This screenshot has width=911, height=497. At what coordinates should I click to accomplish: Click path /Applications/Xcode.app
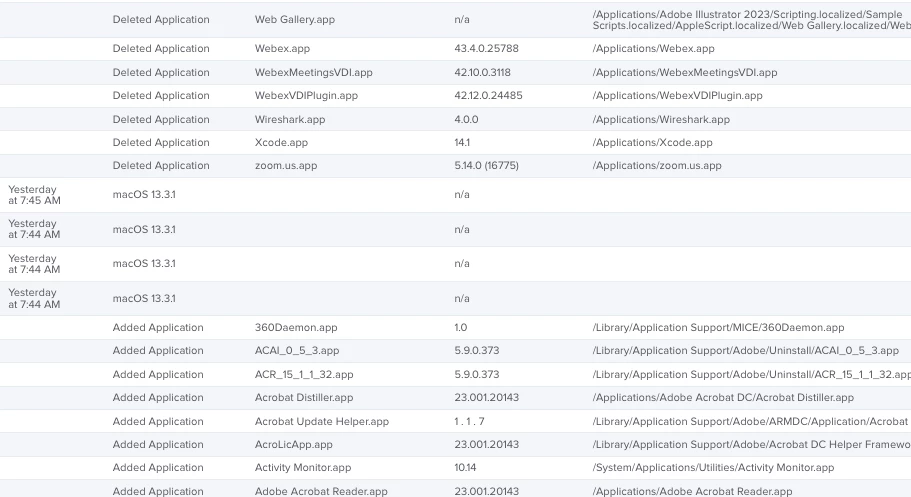[x=652, y=143]
